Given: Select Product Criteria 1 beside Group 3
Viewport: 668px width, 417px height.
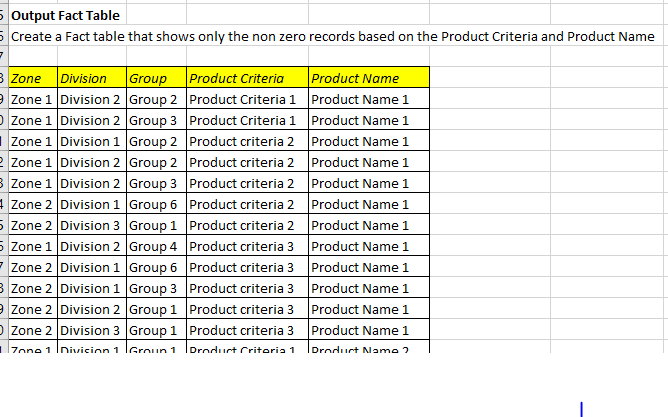Looking at the screenshot, I should coord(248,120).
